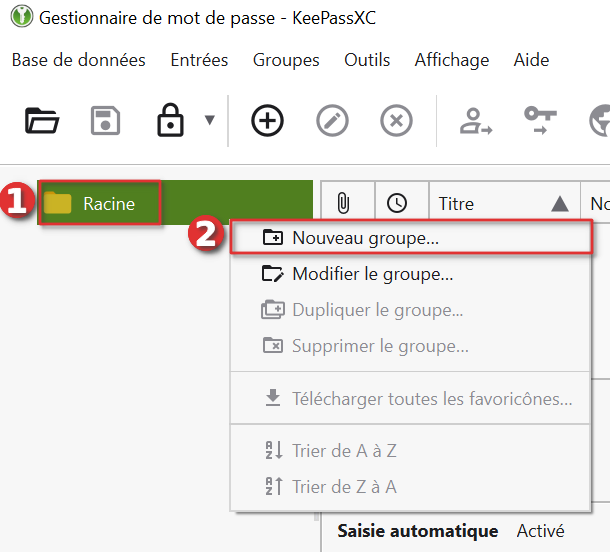Open the Outils menu
The height and width of the screenshot is (552, 610).
367,60
